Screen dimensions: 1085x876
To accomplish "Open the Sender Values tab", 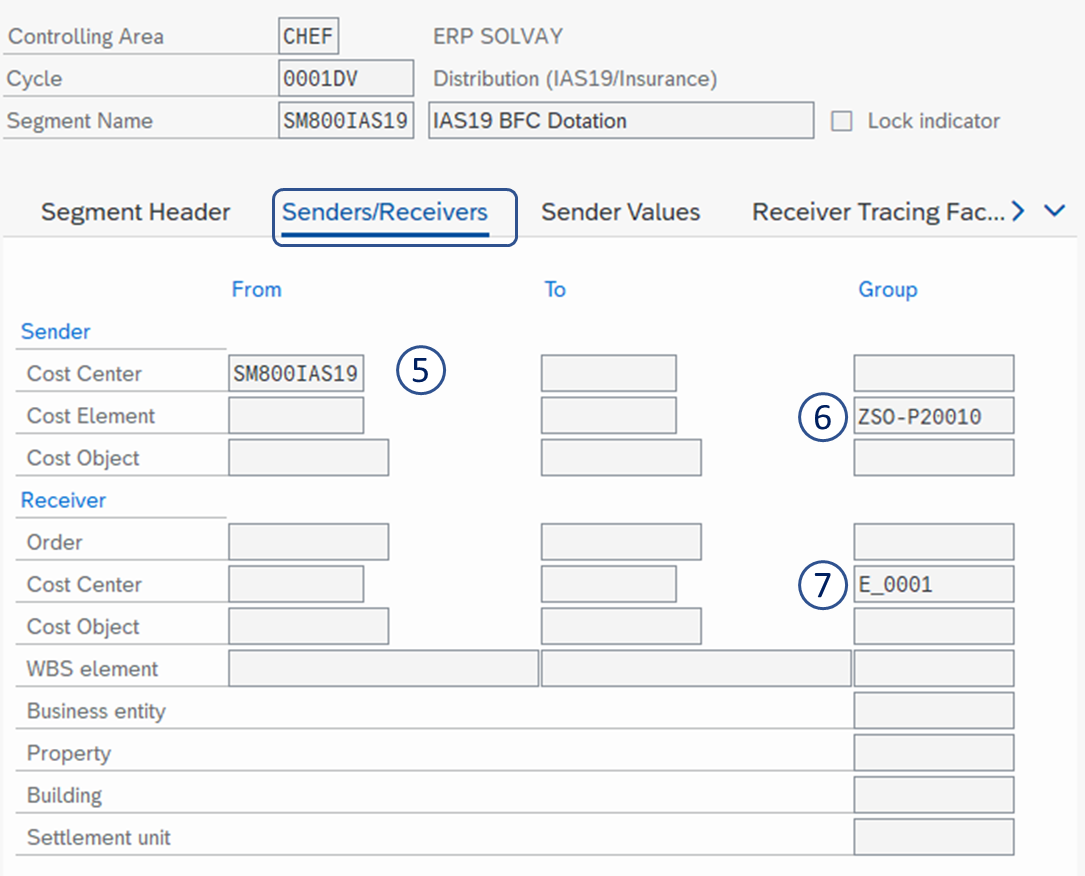I will [x=620, y=212].
